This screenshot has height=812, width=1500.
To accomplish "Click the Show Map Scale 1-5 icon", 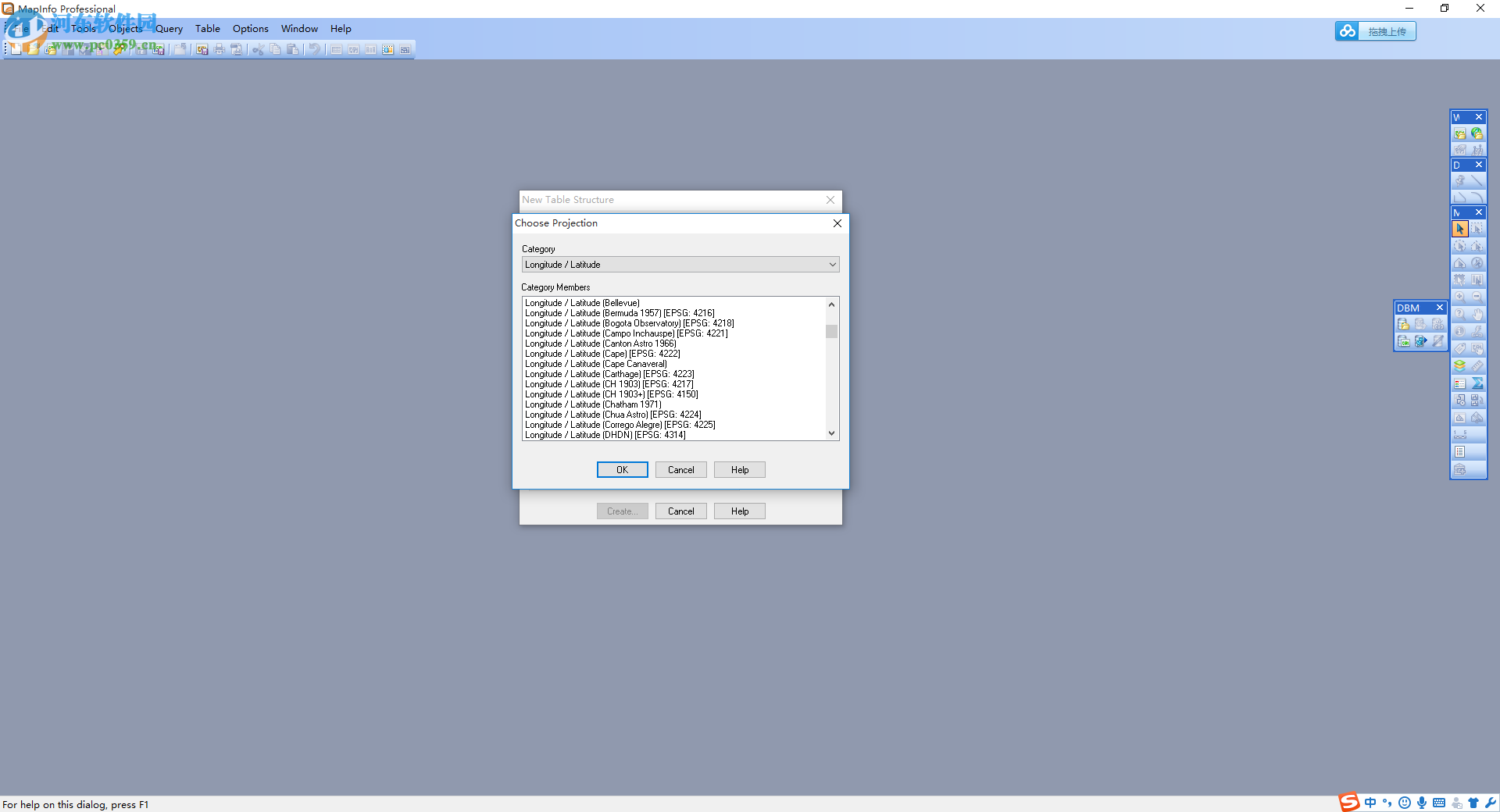I will [x=1459, y=434].
